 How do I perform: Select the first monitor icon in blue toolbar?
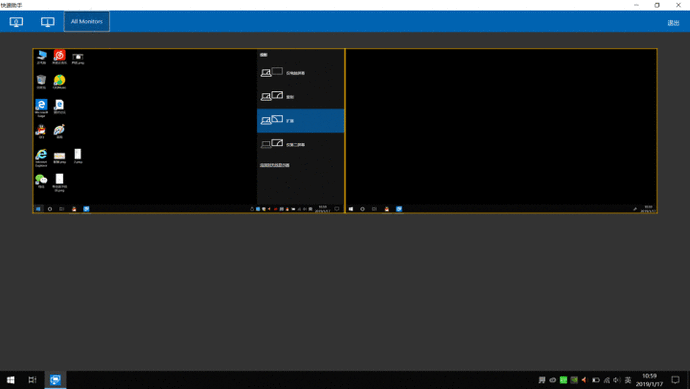[16, 22]
